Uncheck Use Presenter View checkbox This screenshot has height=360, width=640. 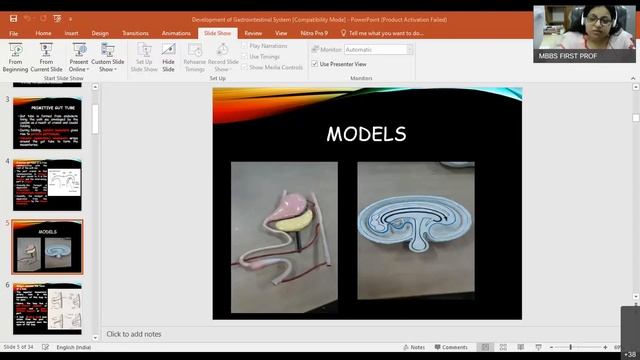[315, 64]
